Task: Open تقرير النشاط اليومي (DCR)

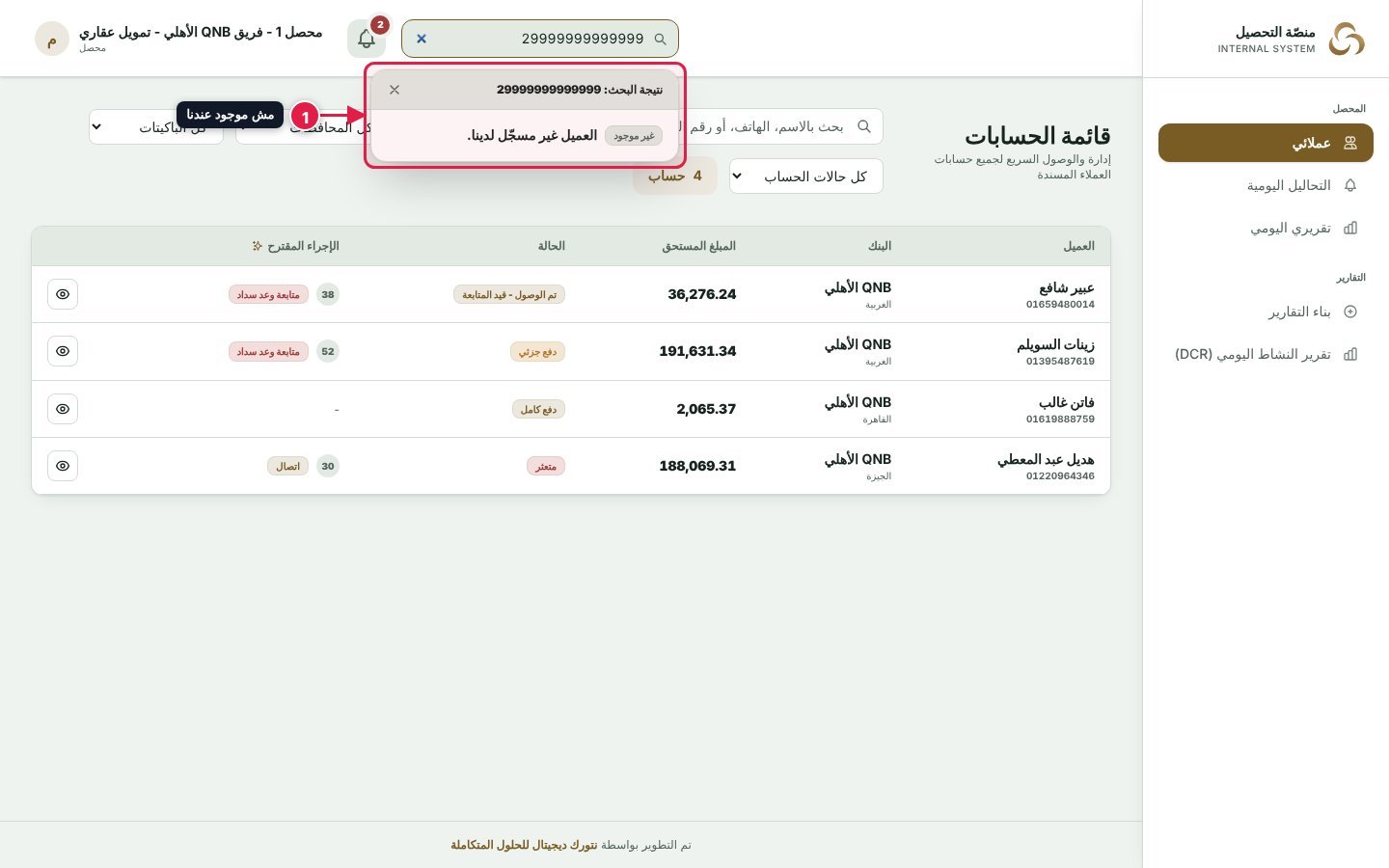Action: pos(1266,354)
